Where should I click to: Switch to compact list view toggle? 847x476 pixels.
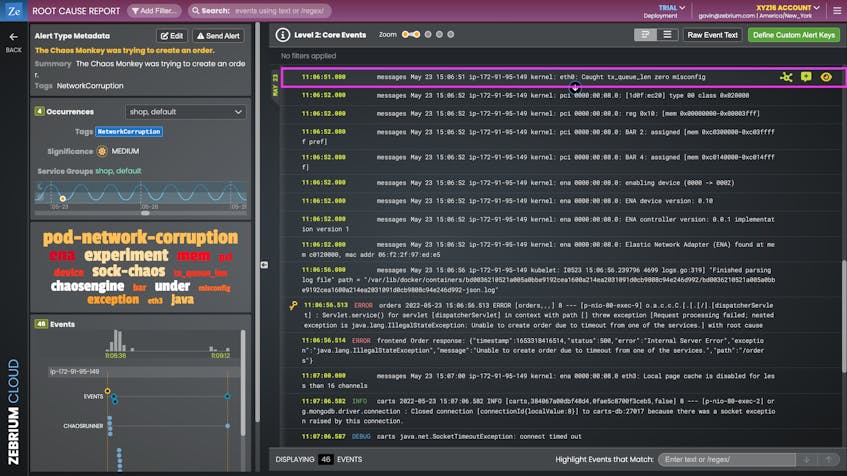[667, 35]
